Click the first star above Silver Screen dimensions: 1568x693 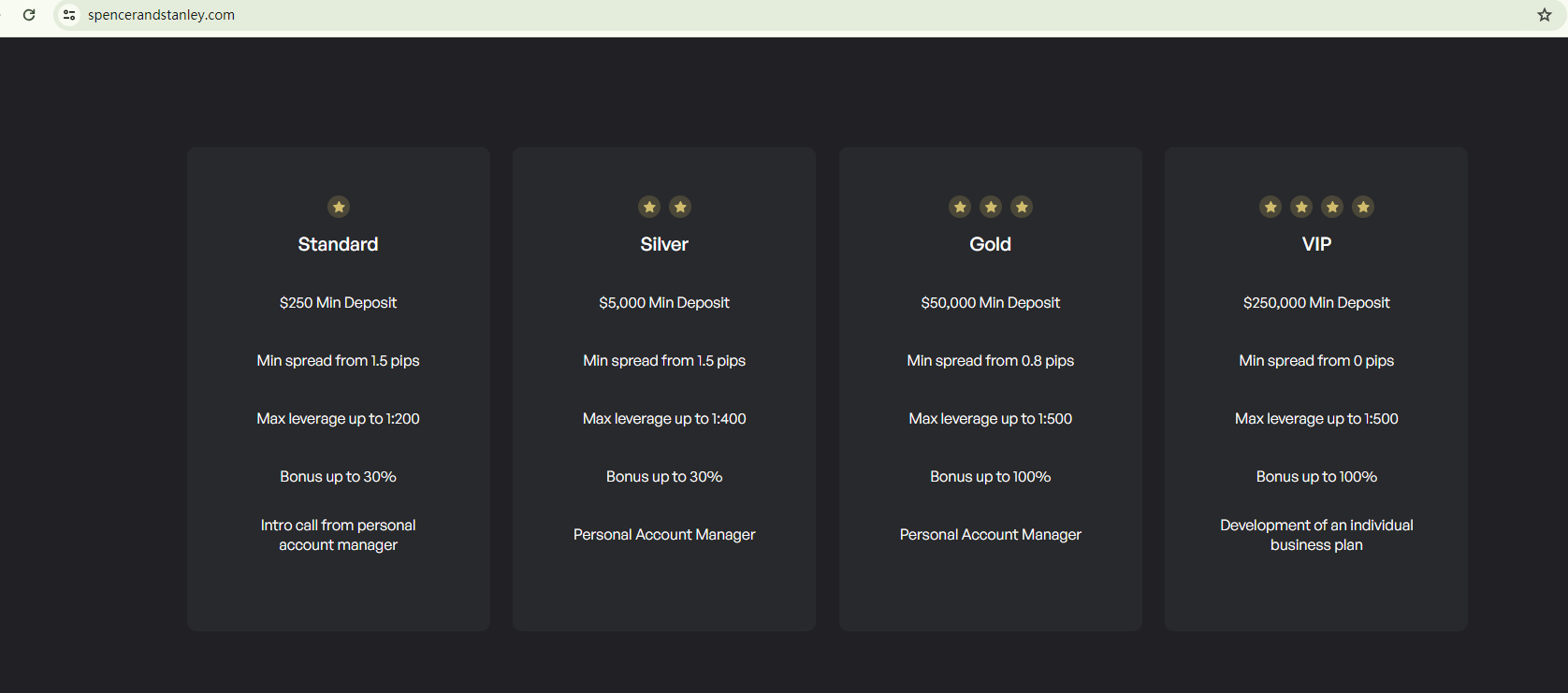tap(649, 207)
